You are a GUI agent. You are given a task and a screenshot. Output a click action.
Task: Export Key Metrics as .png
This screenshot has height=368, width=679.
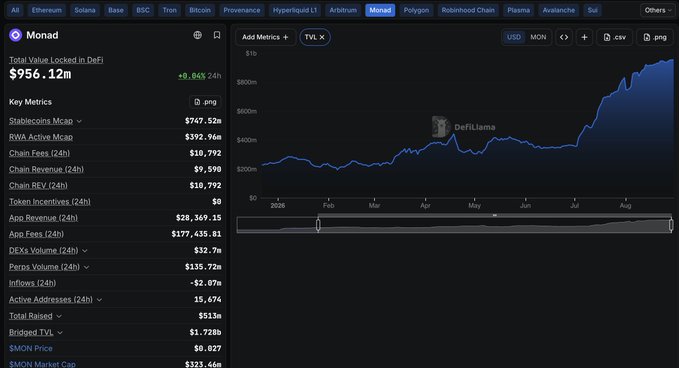point(205,102)
